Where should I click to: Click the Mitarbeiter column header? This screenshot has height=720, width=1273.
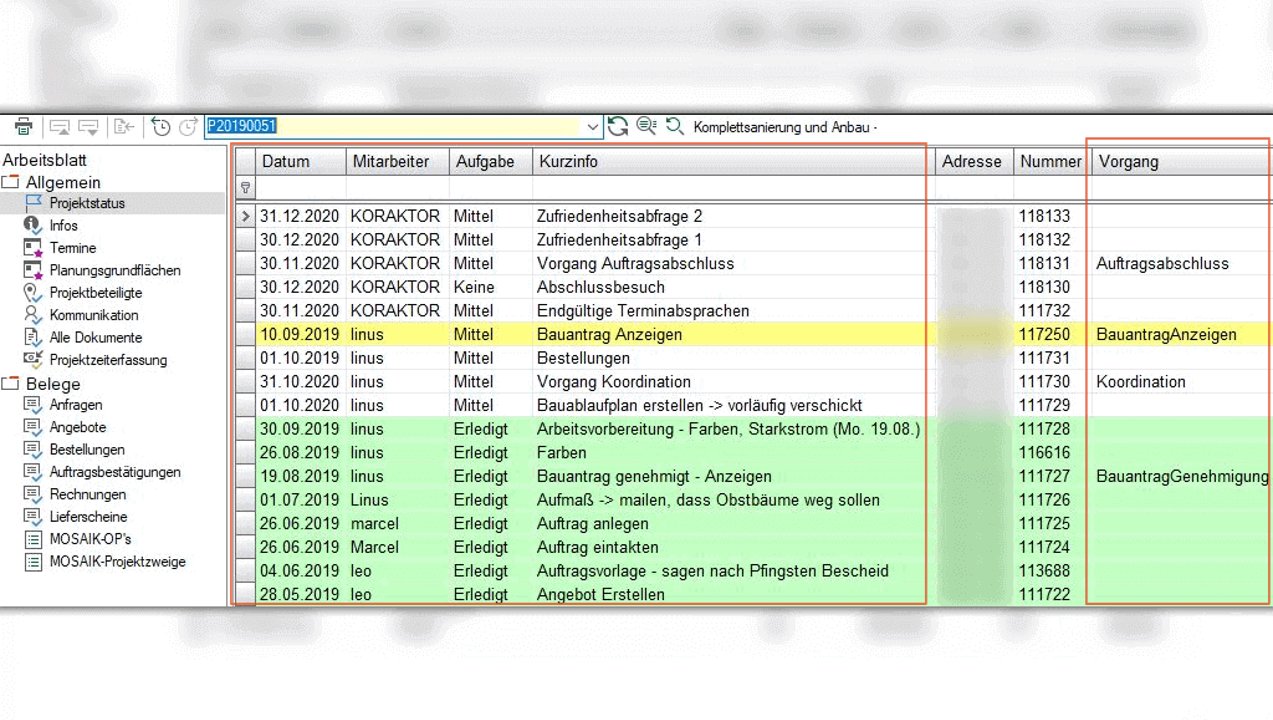point(390,161)
